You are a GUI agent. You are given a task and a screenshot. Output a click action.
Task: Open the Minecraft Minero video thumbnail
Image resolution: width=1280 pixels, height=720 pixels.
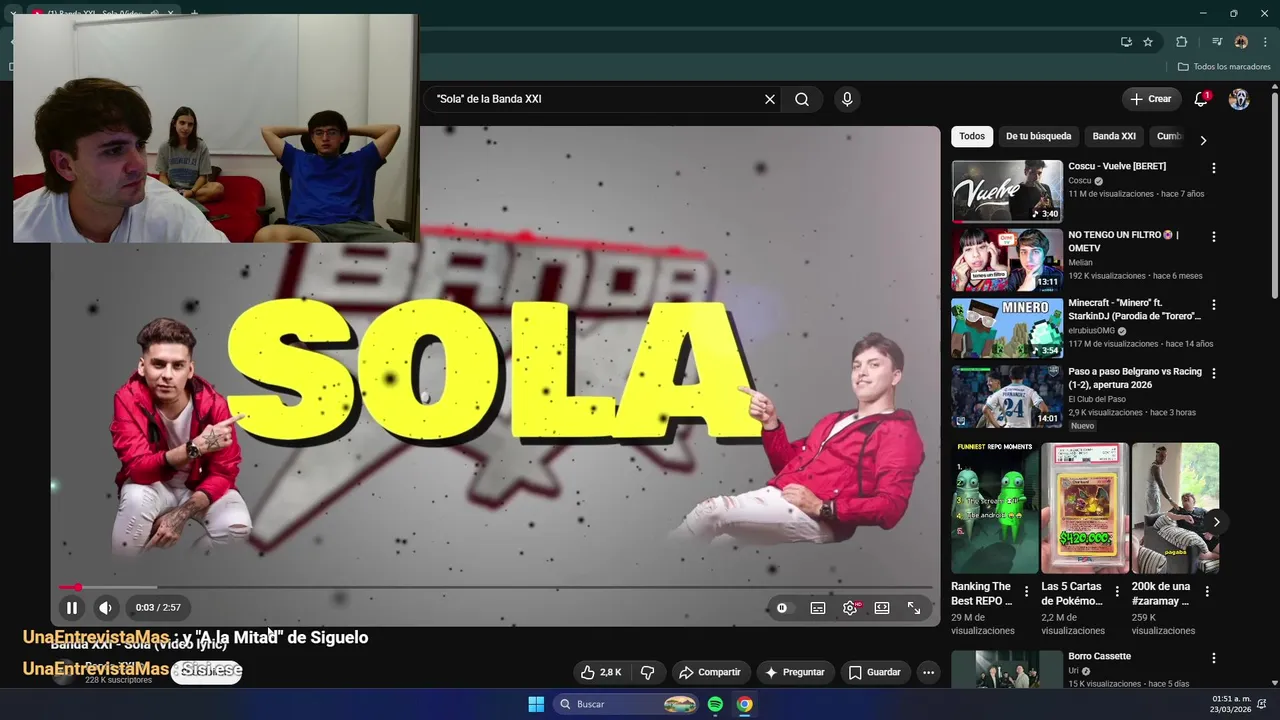(x=1007, y=328)
